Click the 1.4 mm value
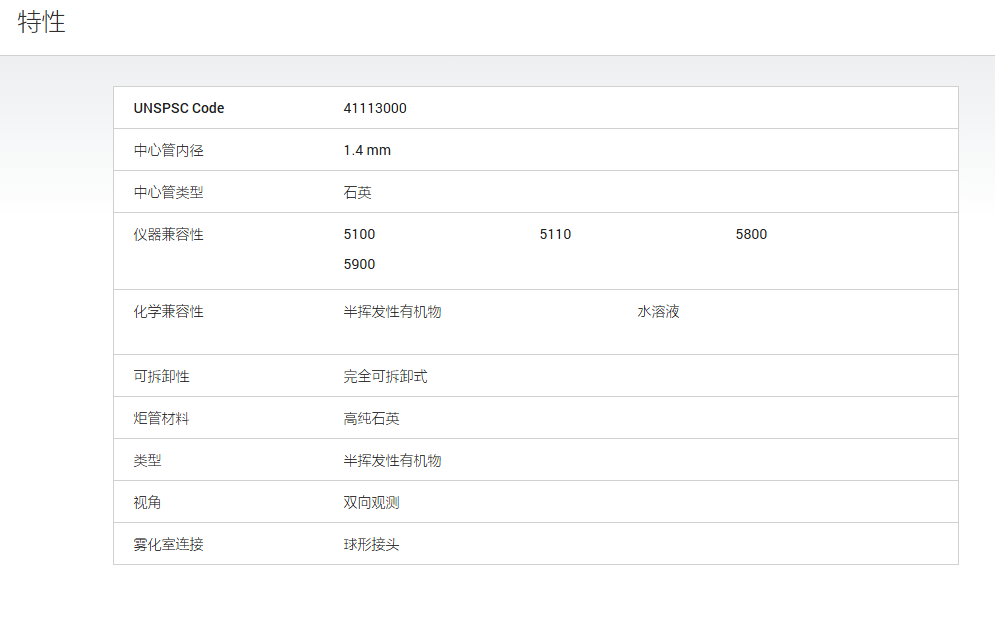Image resolution: width=995 pixels, height=621 pixels. (x=367, y=150)
